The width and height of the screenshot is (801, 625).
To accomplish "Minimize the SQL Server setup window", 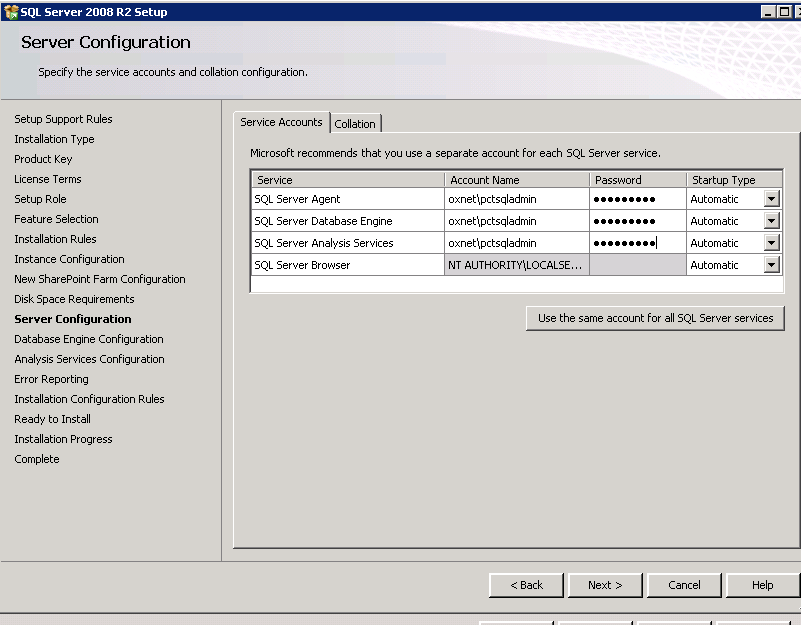I will (768, 12).
